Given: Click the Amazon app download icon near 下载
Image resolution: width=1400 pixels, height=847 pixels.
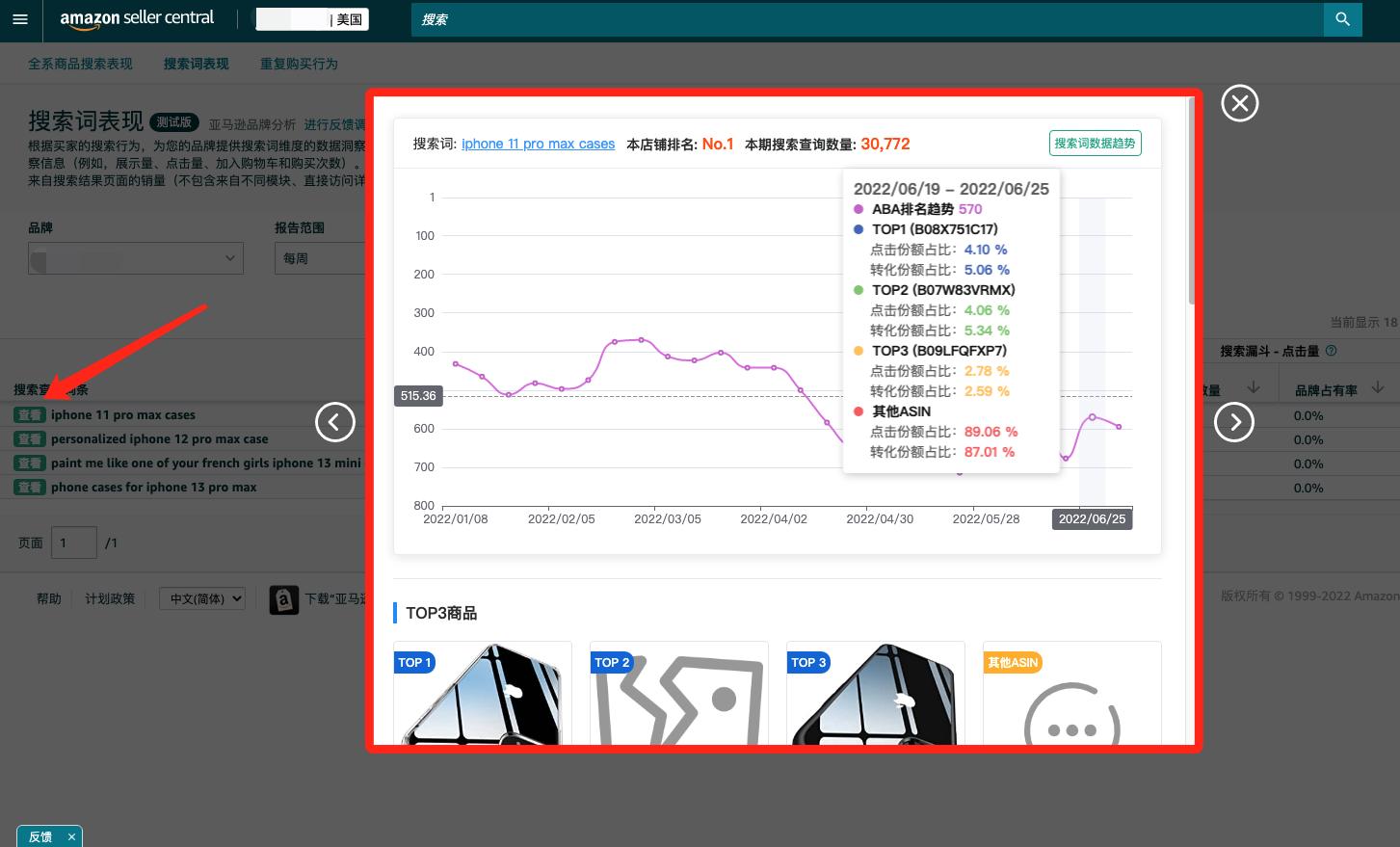Looking at the screenshot, I should pos(284,598).
